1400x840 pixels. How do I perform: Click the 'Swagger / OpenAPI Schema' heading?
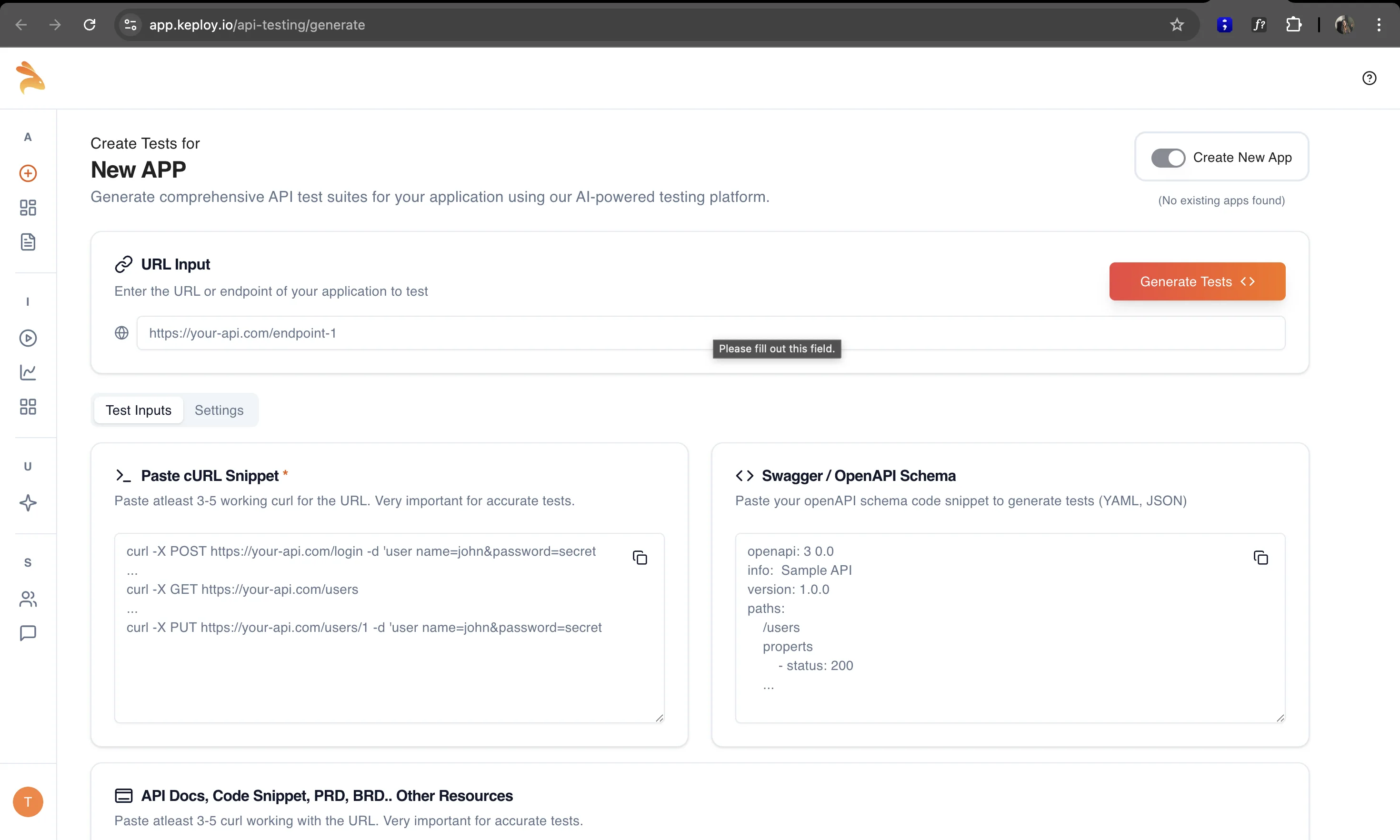tap(859, 475)
